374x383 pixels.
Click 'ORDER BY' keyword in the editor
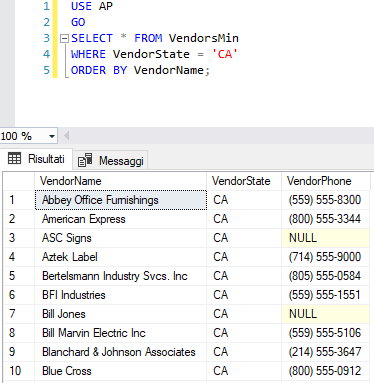[99, 70]
